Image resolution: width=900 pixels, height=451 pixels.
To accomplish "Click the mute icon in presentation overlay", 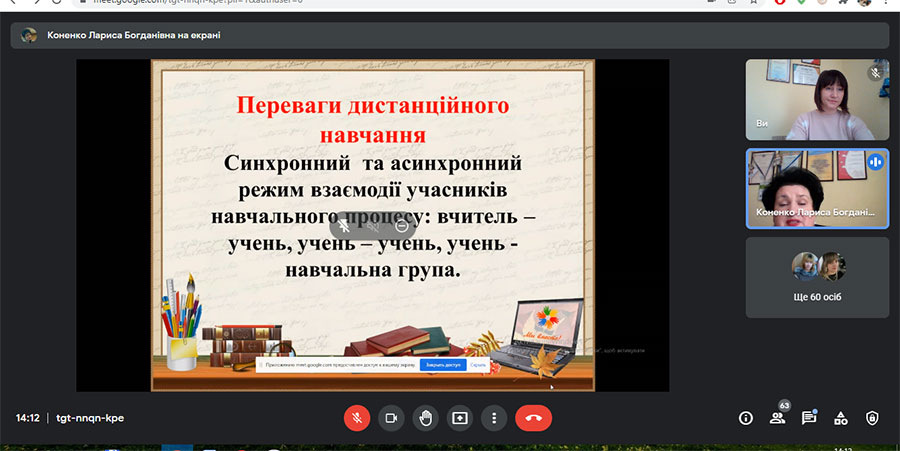I will (373, 227).
